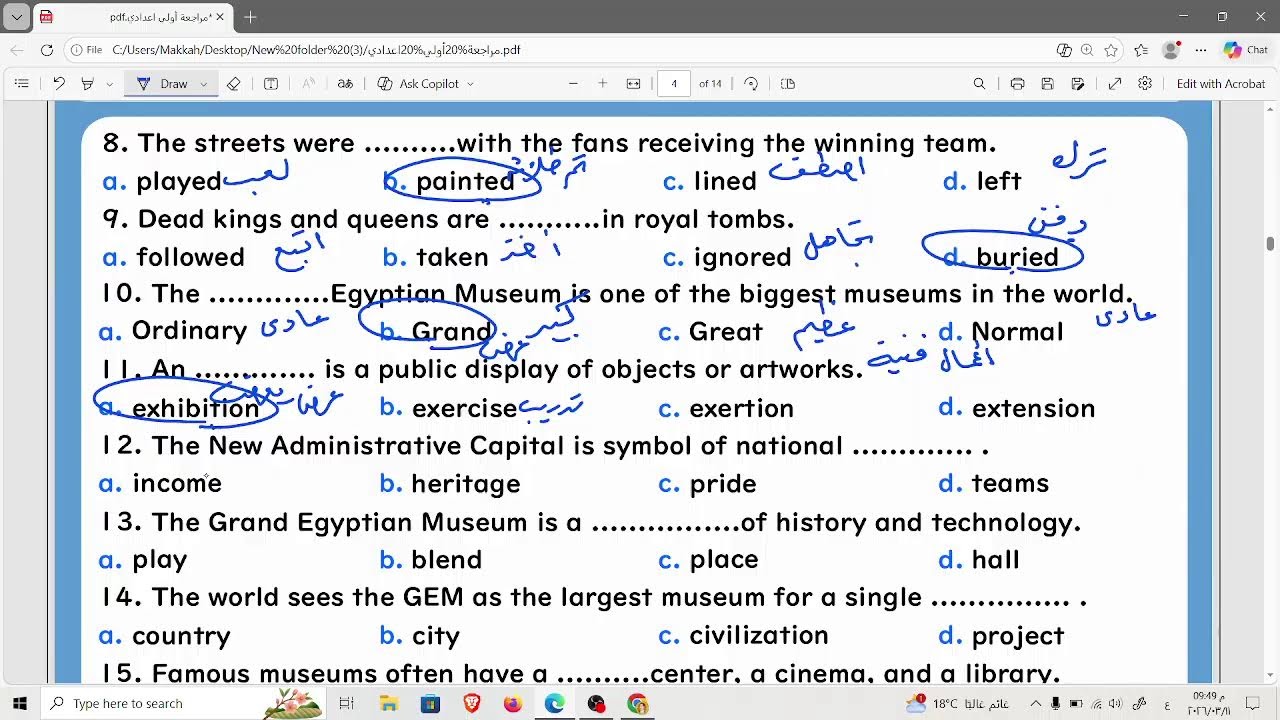Select the Highlight tool icon
1280x720 pixels.
click(87, 84)
